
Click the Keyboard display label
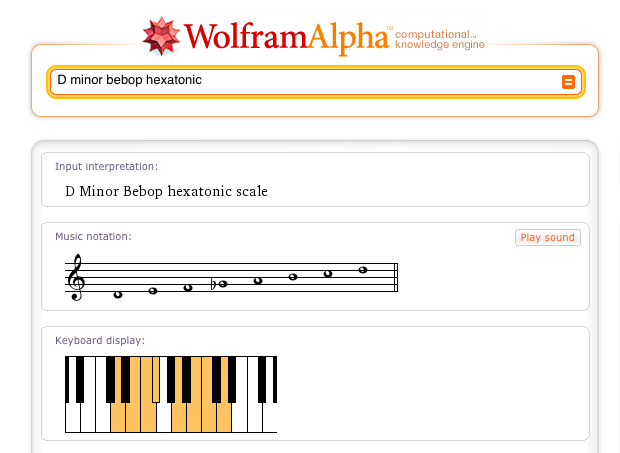(100, 340)
